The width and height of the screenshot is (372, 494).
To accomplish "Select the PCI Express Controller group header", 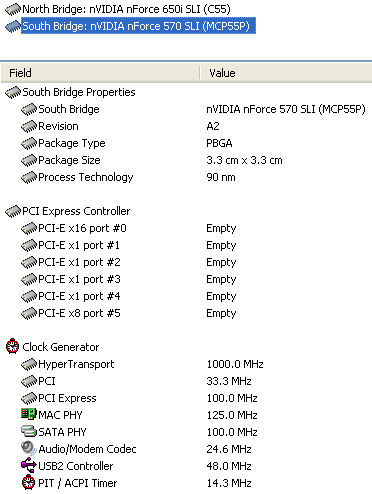I will point(186,211).
